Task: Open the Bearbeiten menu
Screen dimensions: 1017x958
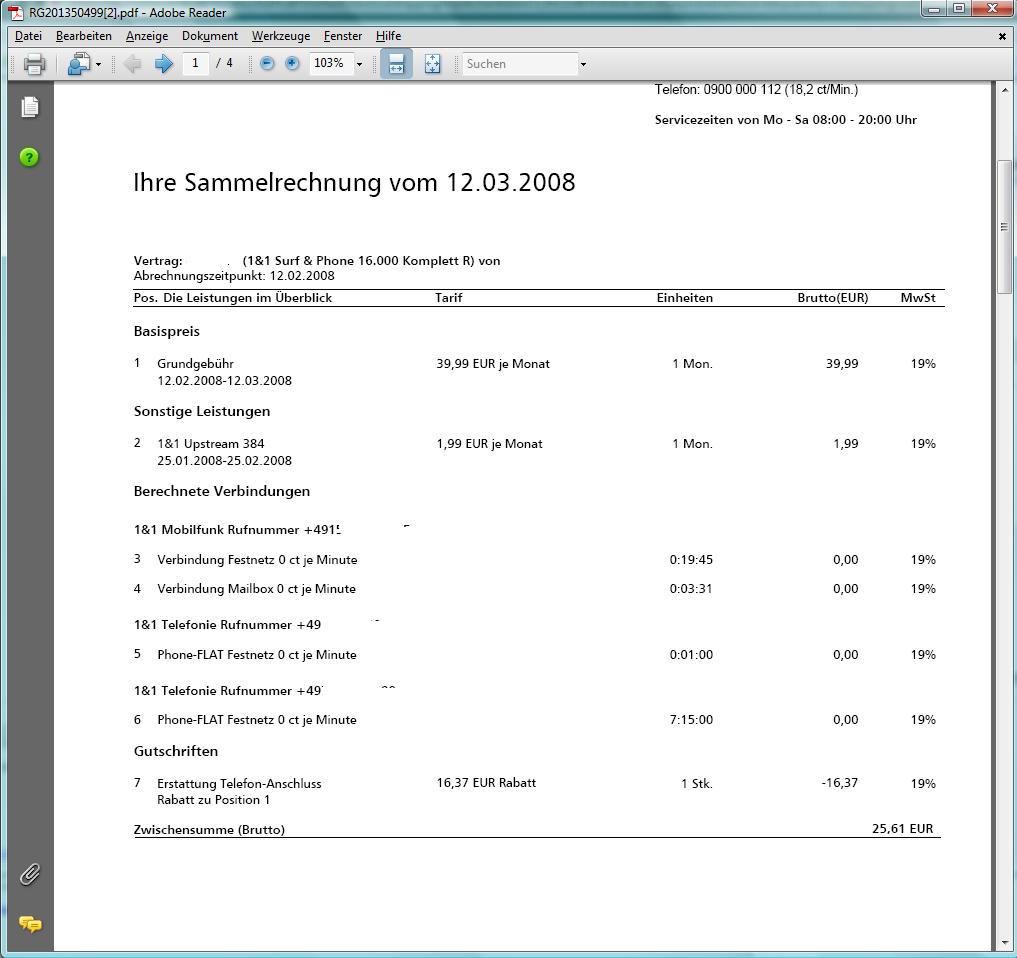Action: pos(84,36)
